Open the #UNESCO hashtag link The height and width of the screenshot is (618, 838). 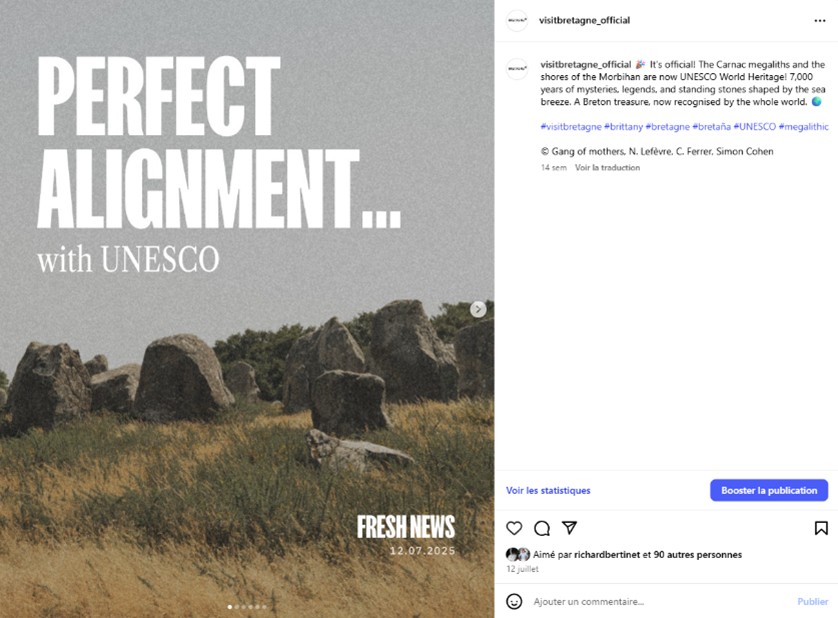point(754,127)
